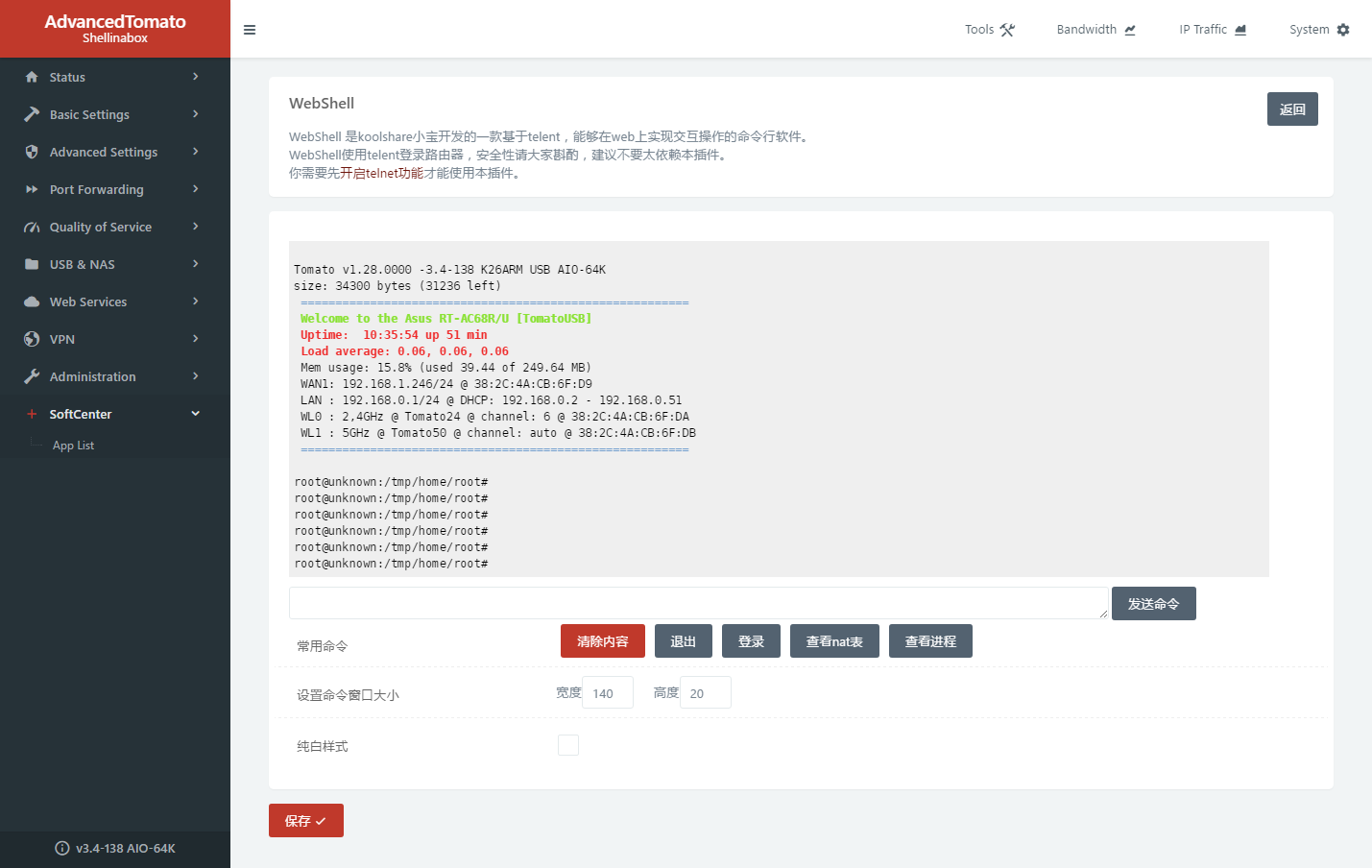Click the Status home icon in sidebar
Viewport: 1372px width, 868px height.
(x=32, y=77)
